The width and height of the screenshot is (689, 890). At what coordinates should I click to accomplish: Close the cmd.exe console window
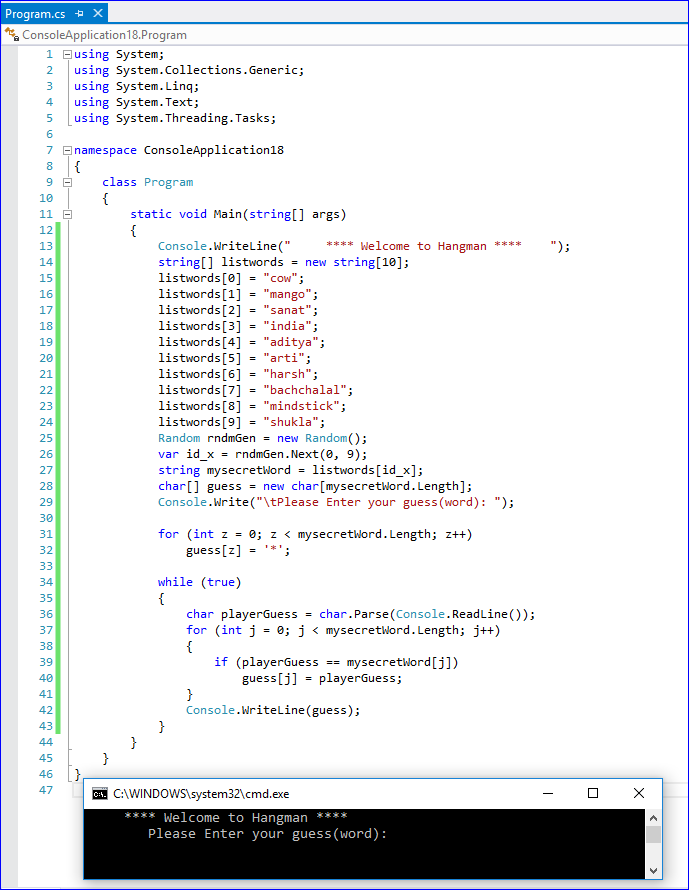point(639,793)
